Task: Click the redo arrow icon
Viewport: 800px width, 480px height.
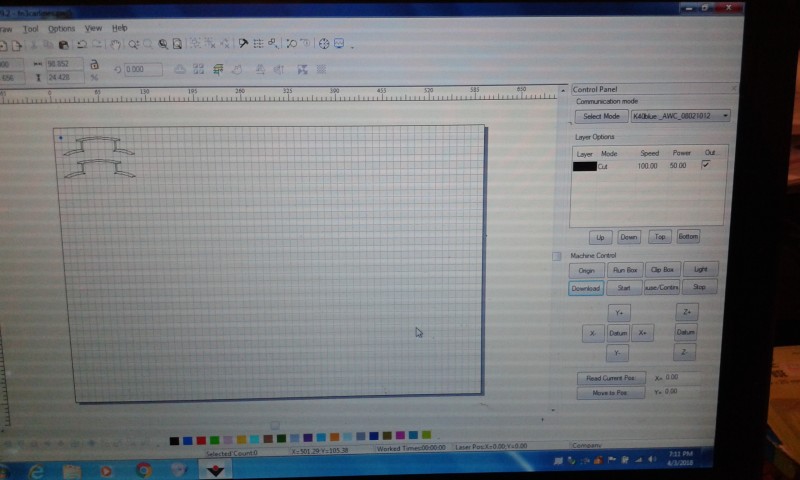Action: point(97,44)
